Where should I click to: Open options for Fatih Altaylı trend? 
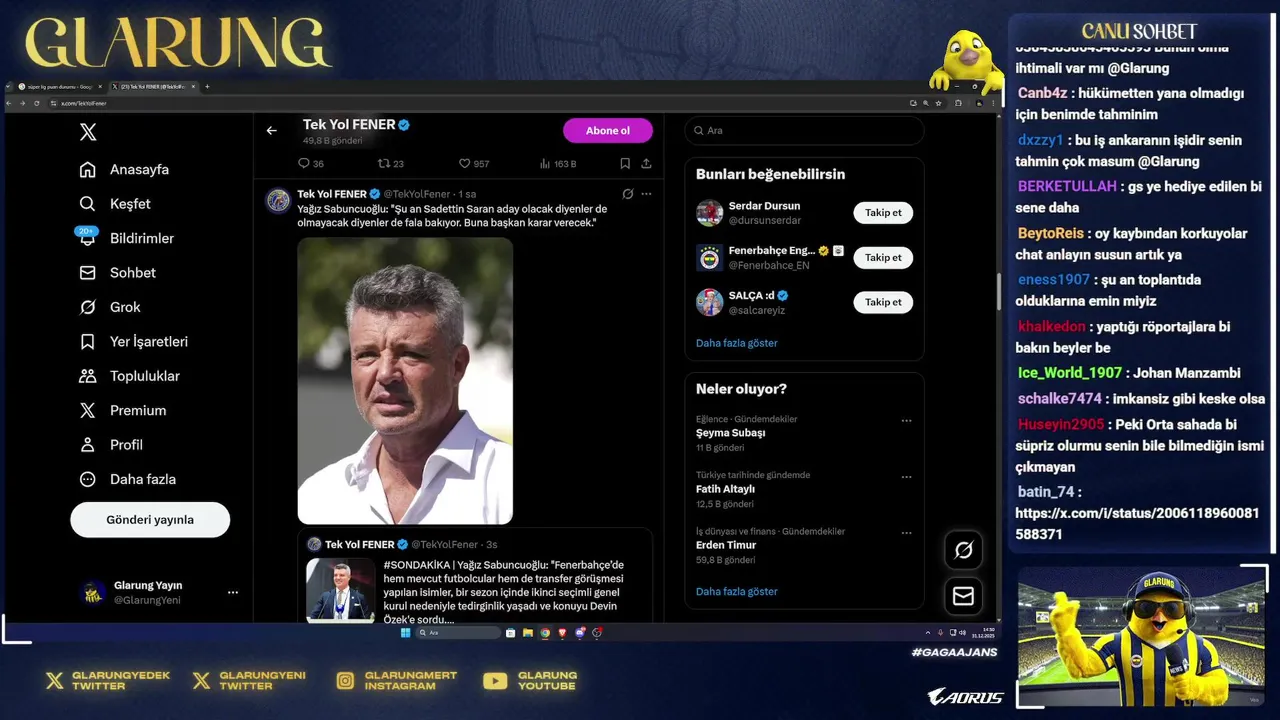(906, 477)
